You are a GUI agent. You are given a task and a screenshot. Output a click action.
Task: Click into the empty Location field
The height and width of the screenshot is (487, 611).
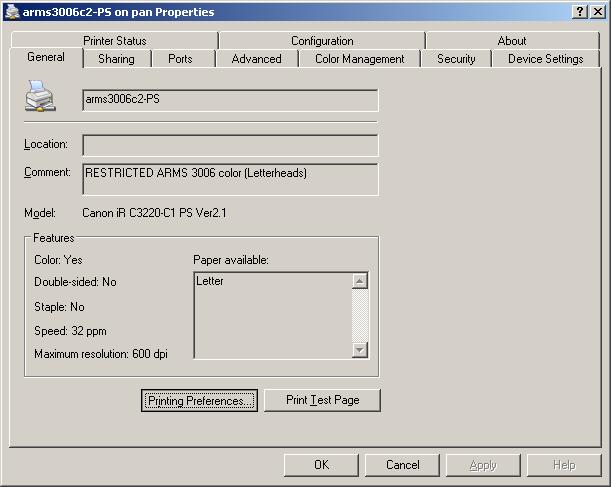pos(230,145)
